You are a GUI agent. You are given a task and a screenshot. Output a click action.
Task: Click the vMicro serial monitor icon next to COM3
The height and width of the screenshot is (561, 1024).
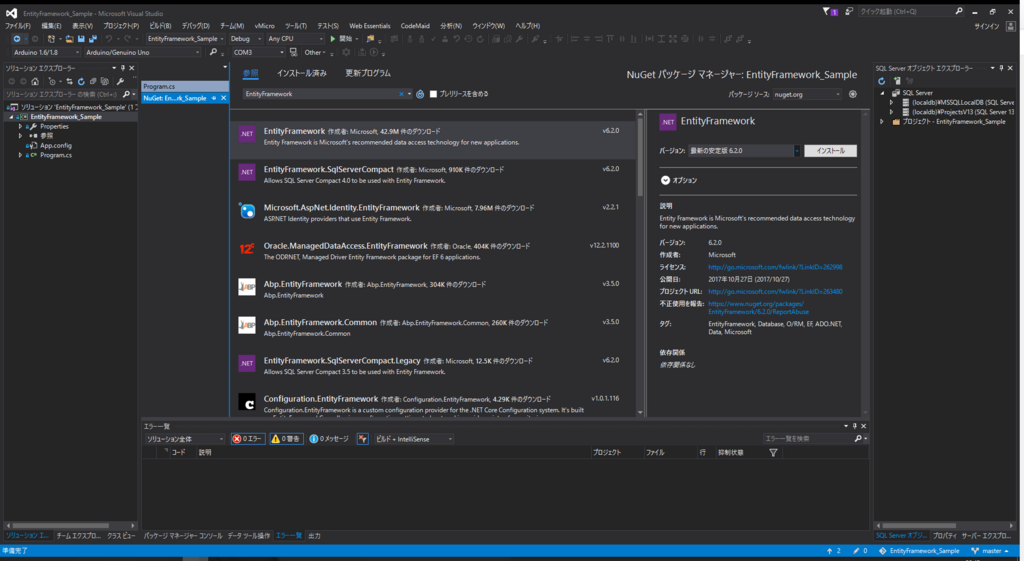pyautogui.click(x=293, y=52)
